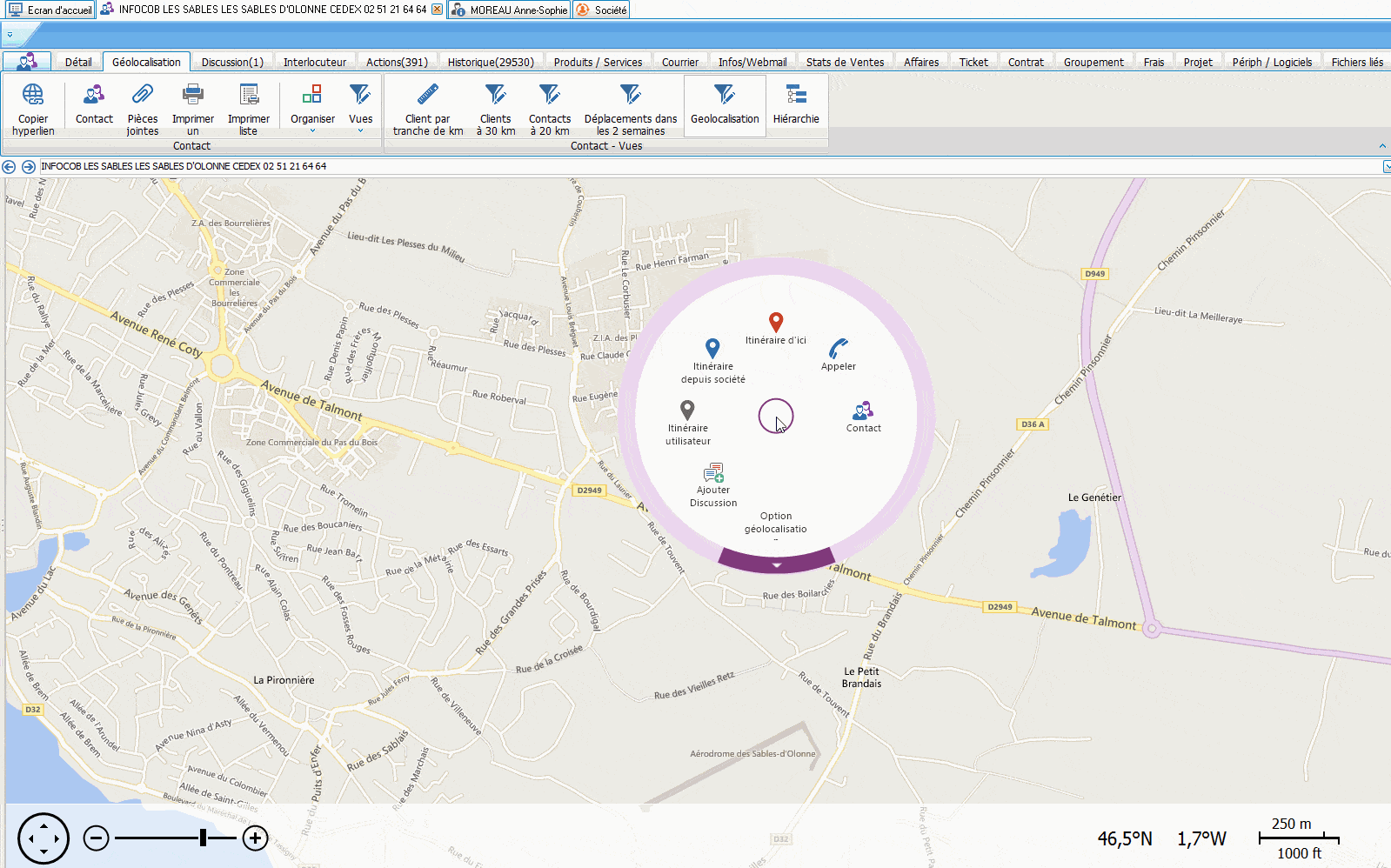
Task: Switch to the Stats de Ventes tab
Action: point(845,62)
